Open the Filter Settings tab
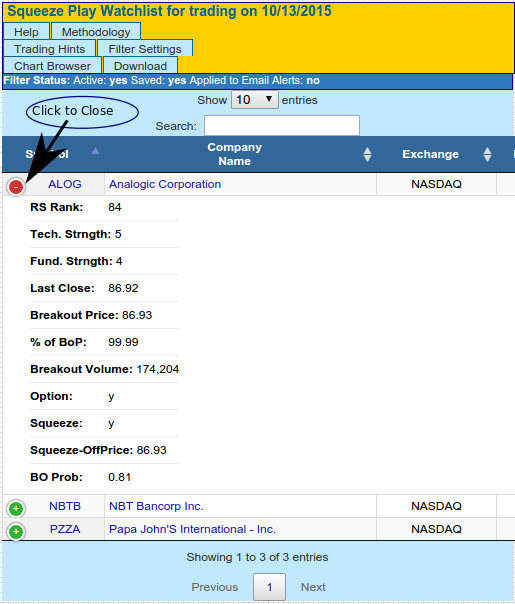Screen dimensions: 515x604 click(145, 49)
